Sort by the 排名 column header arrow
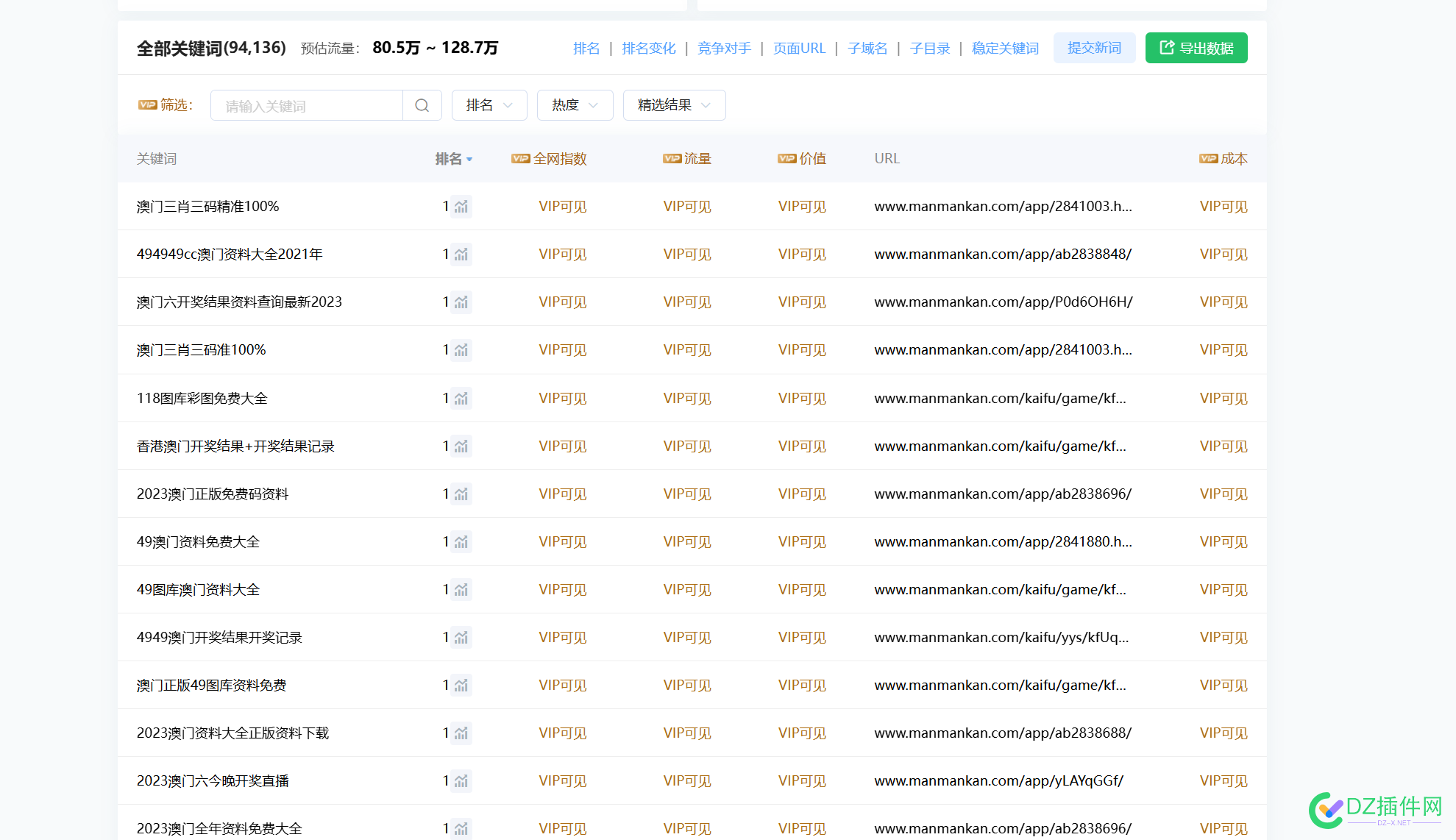1456x840 pixels. (469, 160)
